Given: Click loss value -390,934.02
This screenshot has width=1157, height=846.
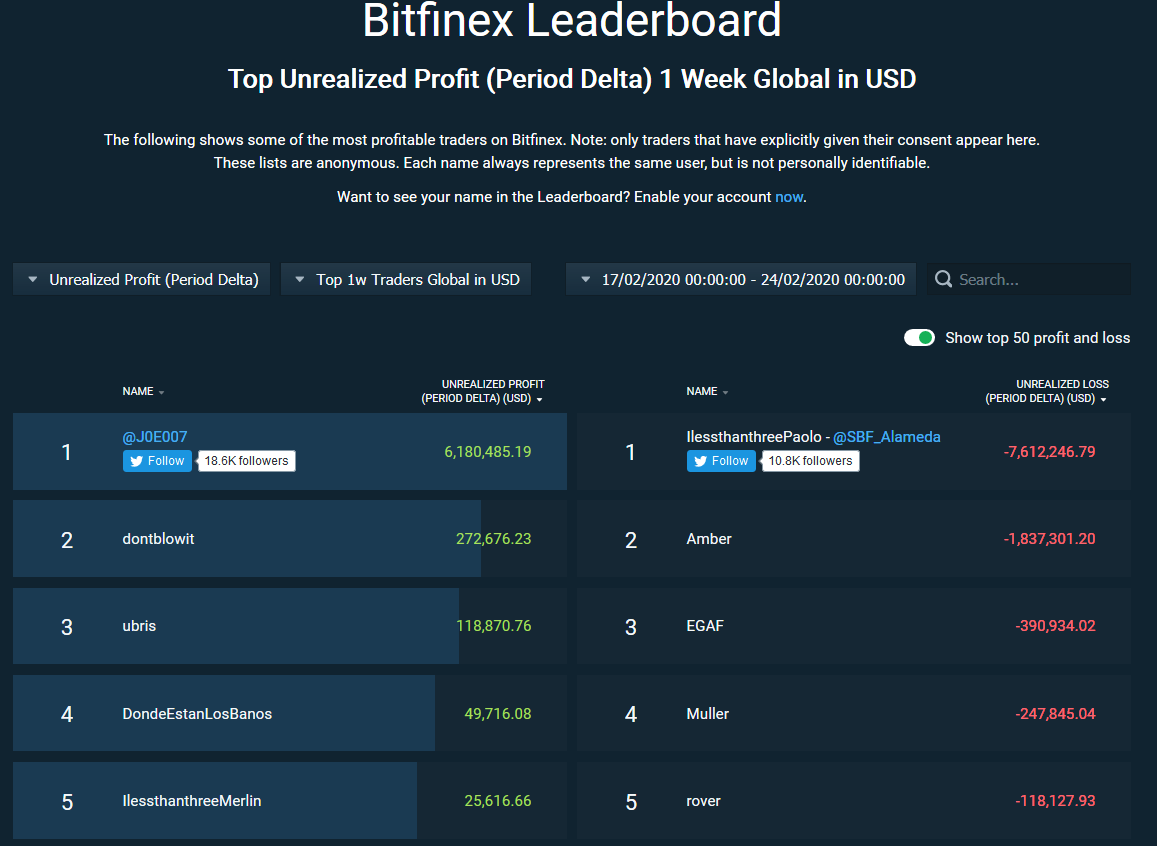Looking at the screenshot, I should click(1055, 626).
